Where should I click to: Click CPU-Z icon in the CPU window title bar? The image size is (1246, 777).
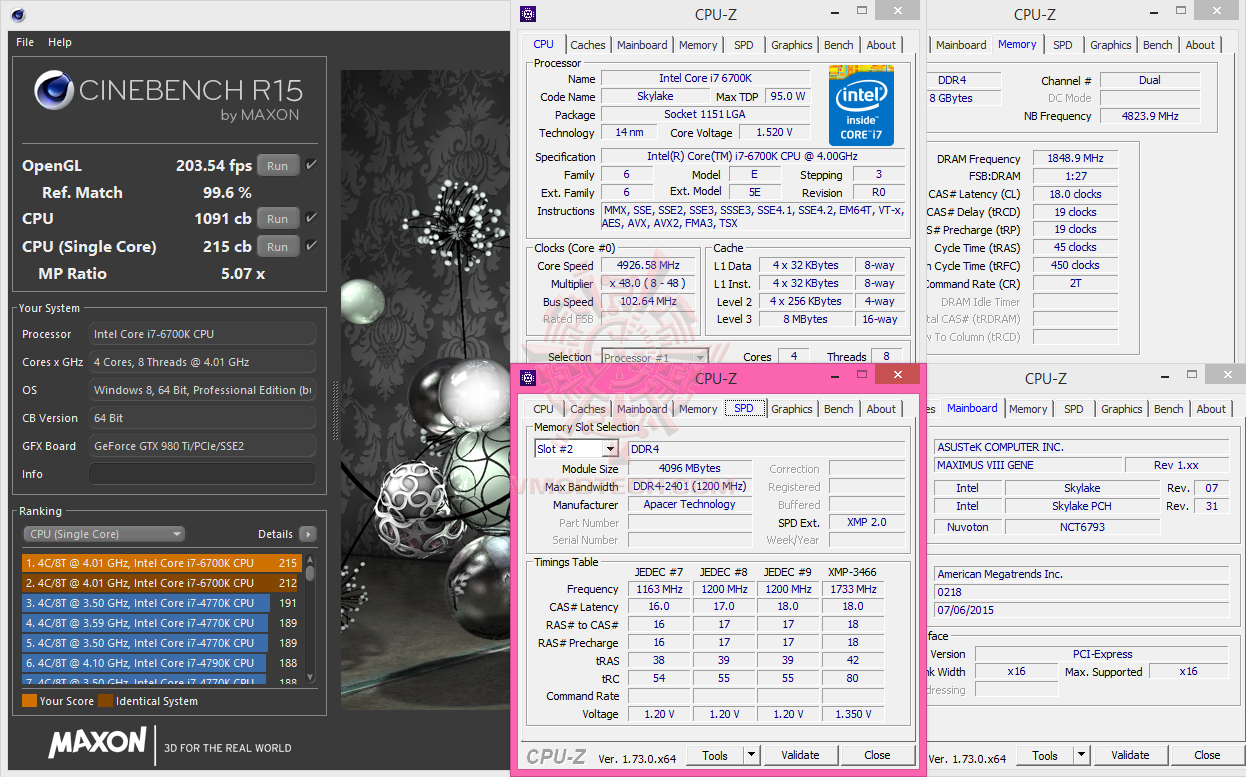tap(528, 13)
